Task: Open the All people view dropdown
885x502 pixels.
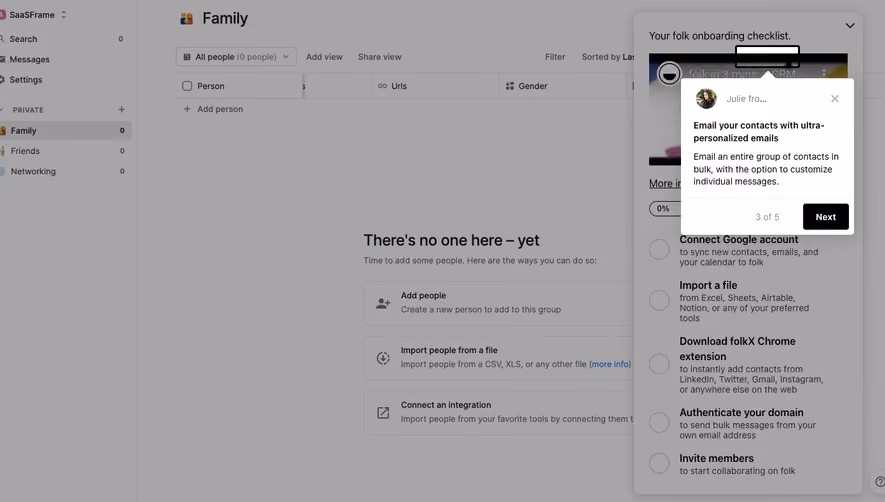Action: tap(236, 56)
